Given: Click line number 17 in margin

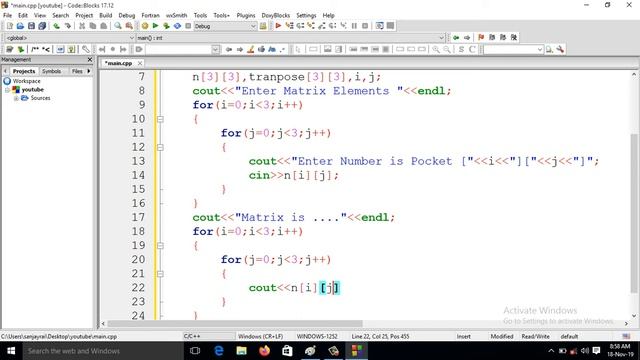Looking at the screenshot, I should click(x=138, y=218).
